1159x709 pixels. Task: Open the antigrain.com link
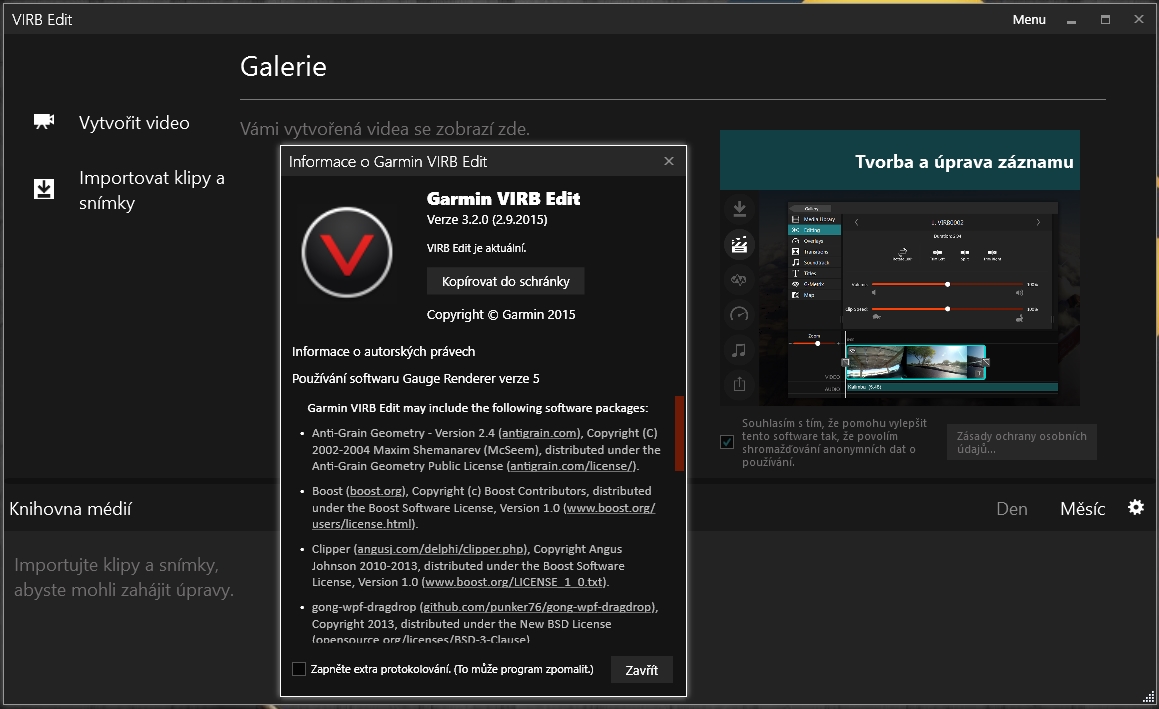pos(540,433)
